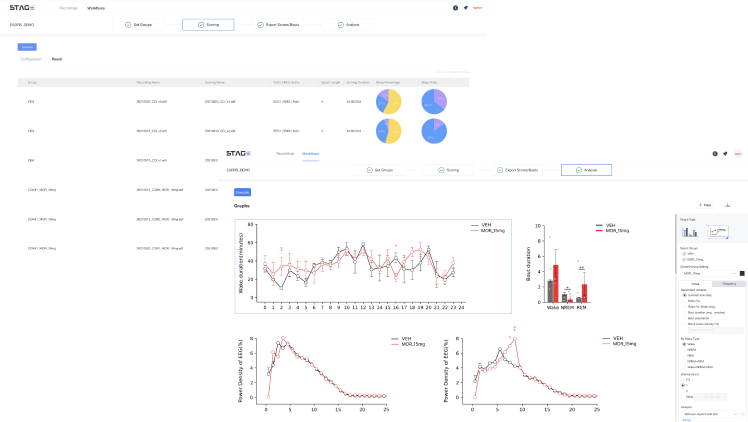Click the help icon in top bar
Image resolution: width=748 pixels, height=422 pixels.
coord(455,7)
